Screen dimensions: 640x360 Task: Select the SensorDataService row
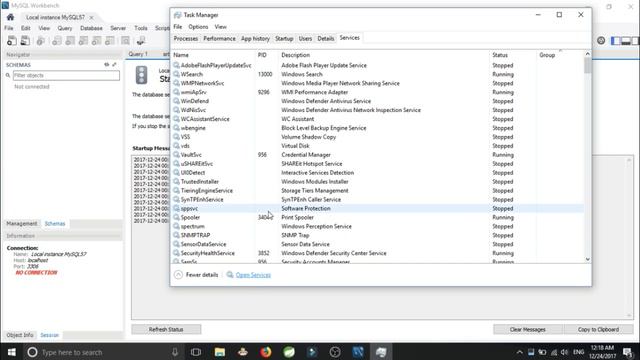pos(378,244)
